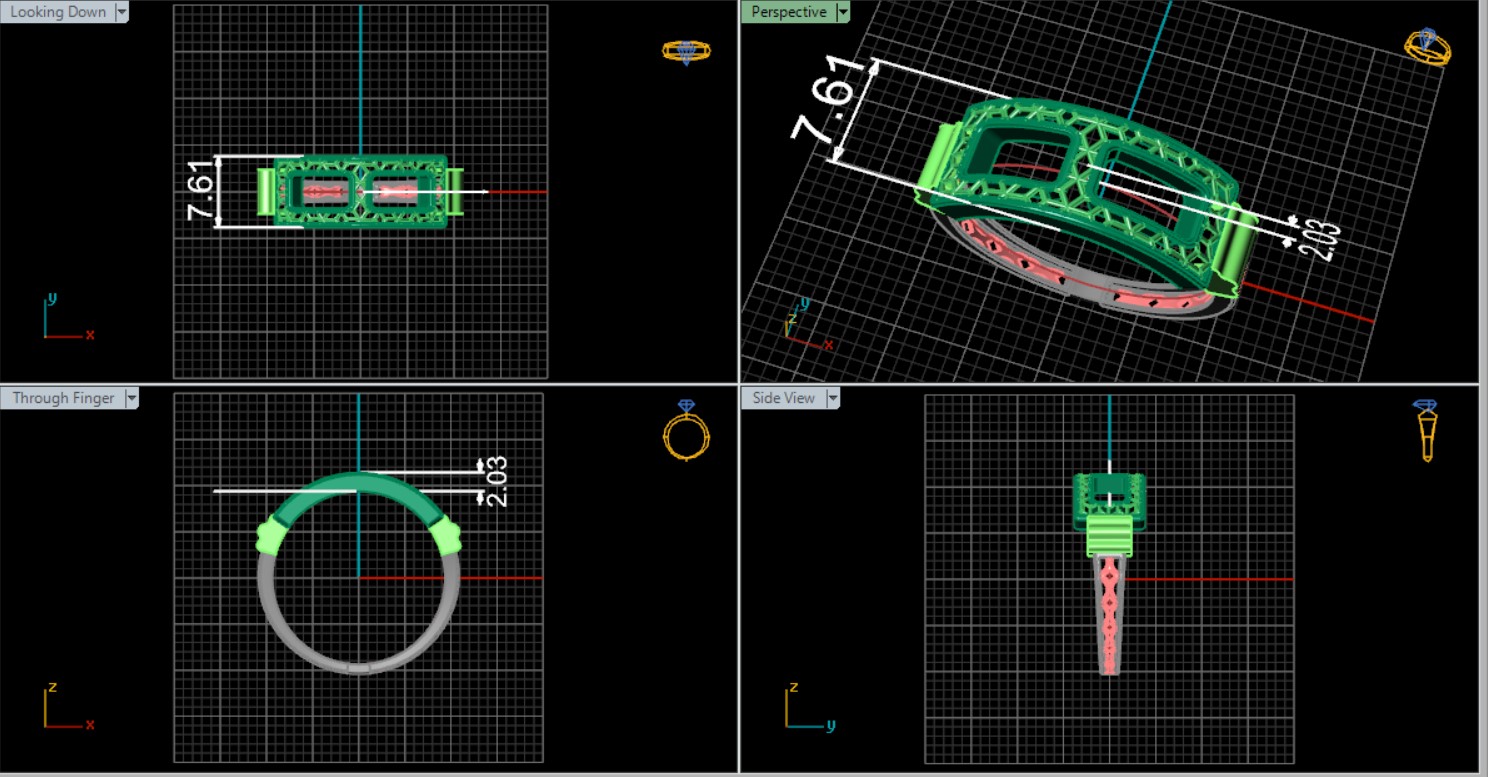Activate the Looking Down viewport title
Viewport: 1488px width, 777px height.
[x=57, y=12]
